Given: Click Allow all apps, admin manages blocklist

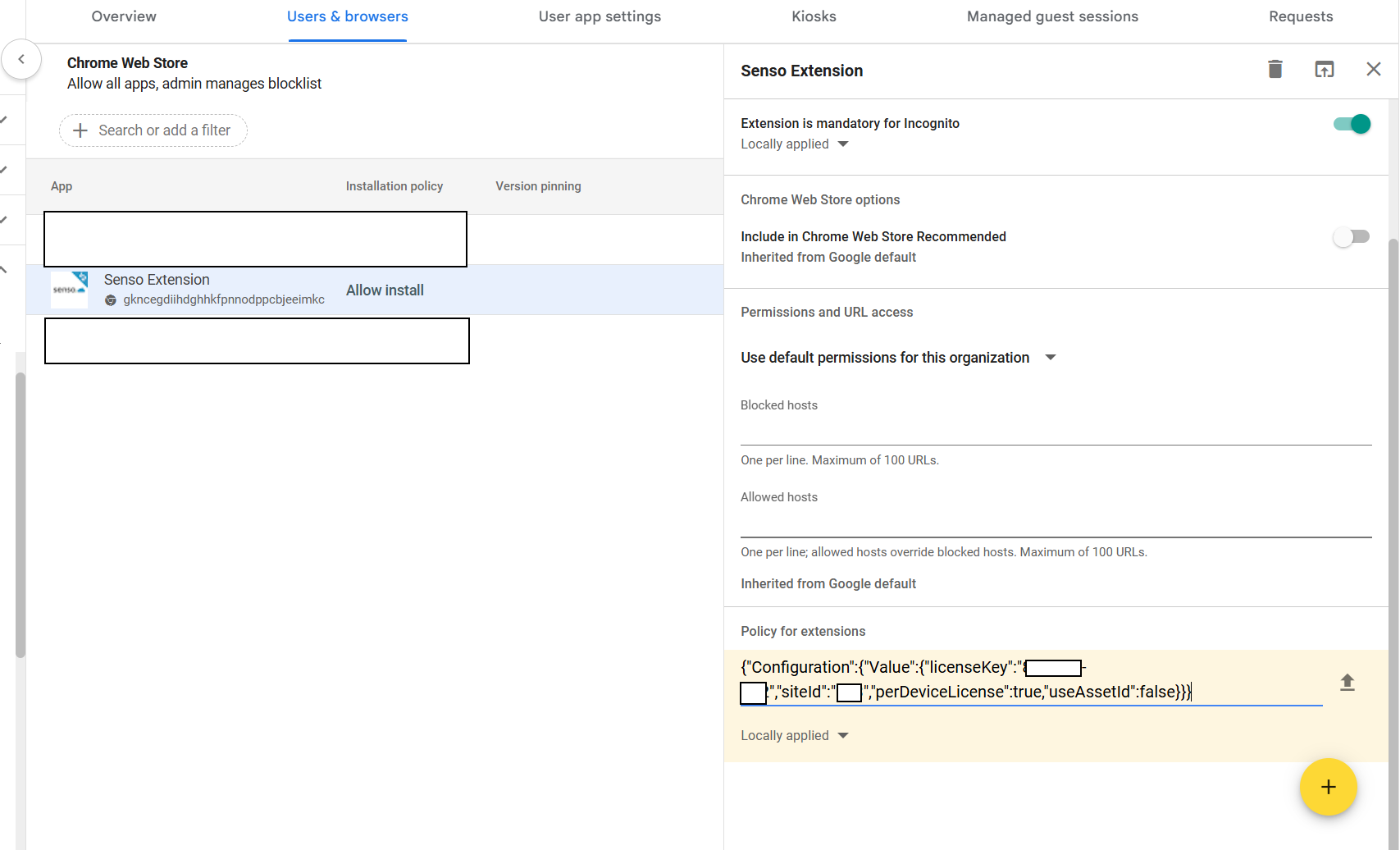Looking at the screenshot, I should coord(194,84).
